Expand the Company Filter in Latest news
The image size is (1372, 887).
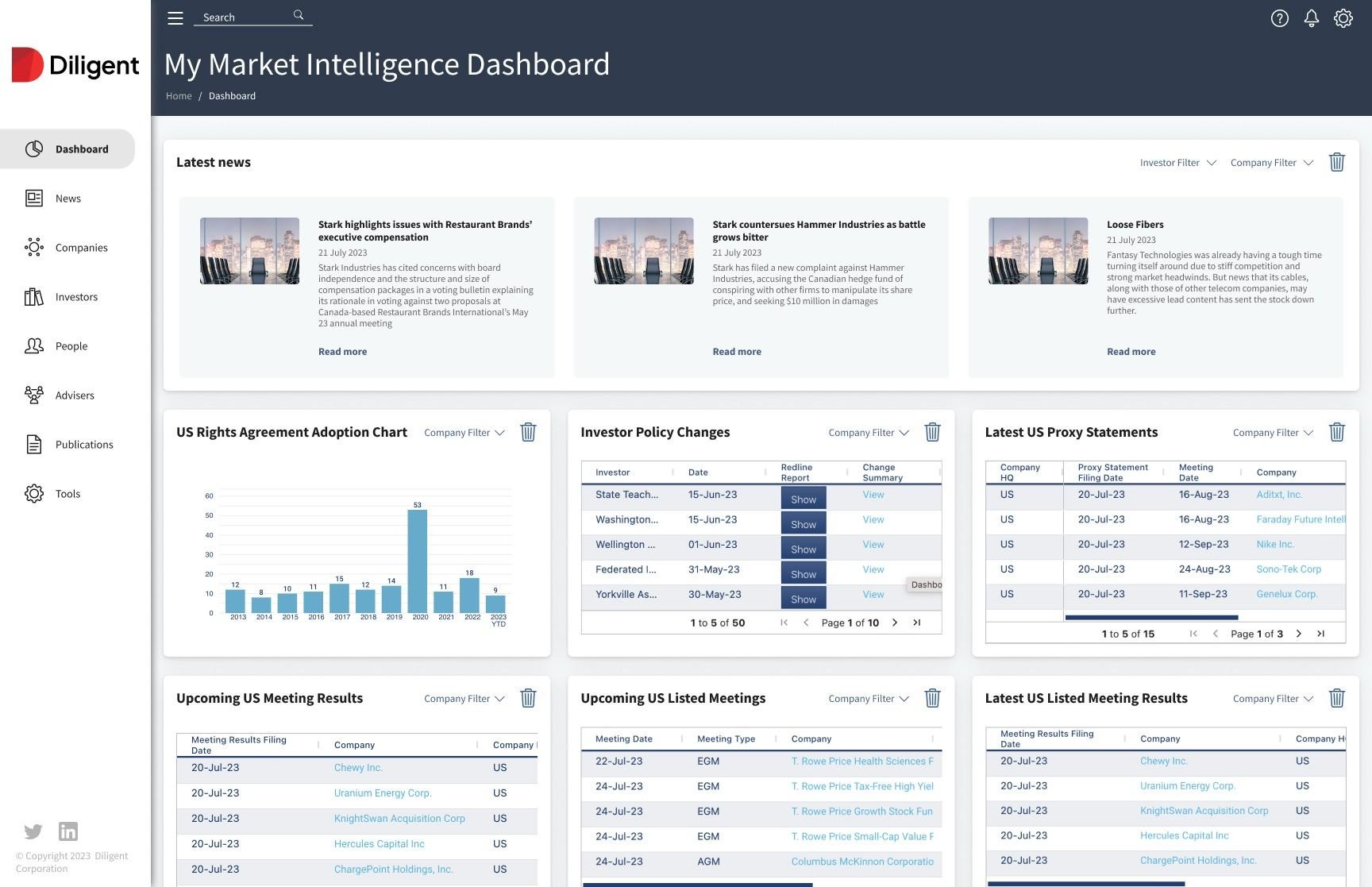1272,163
